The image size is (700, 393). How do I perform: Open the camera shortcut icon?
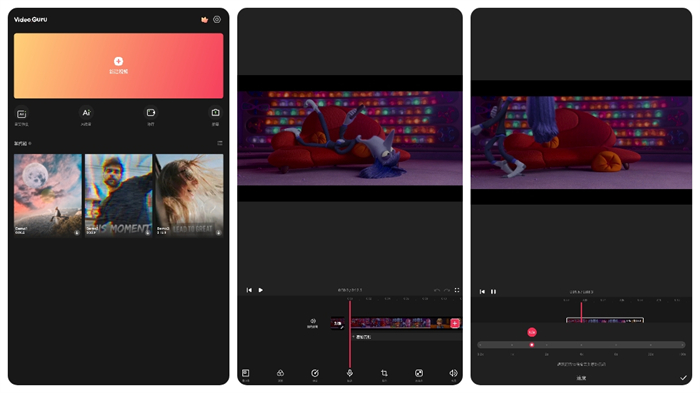pos(216,113)
